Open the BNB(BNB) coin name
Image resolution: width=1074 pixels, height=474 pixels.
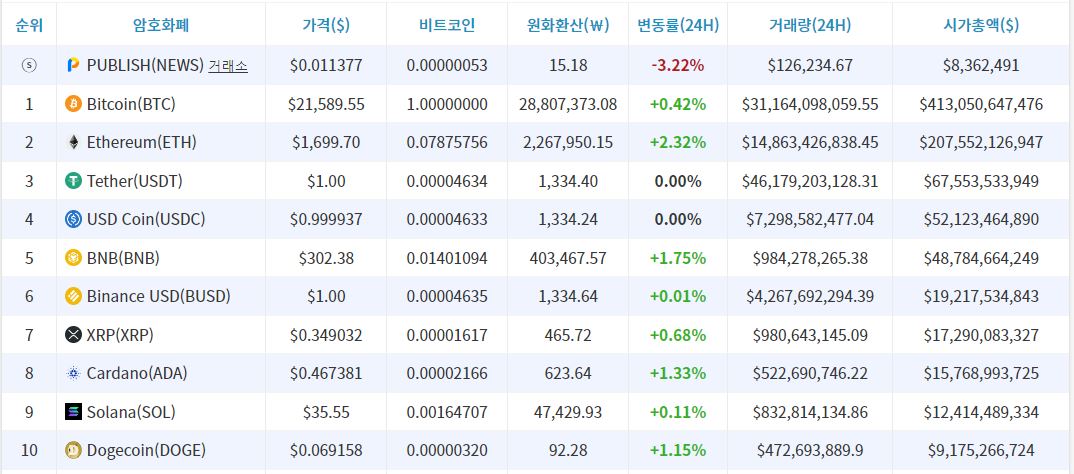coord(123,258)
